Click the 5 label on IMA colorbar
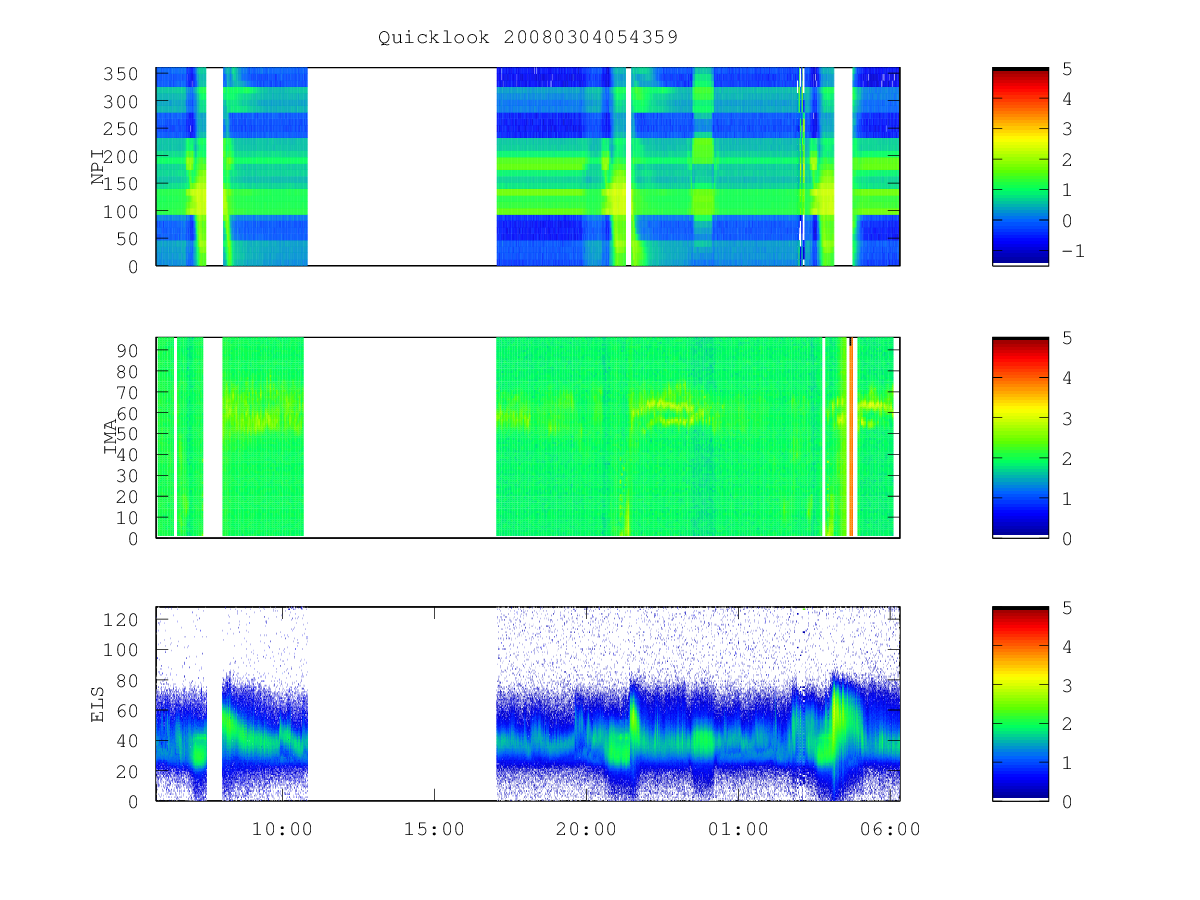Image resolution: width=1200 pixels, height=900 pixels. [x=1067, y=338]
